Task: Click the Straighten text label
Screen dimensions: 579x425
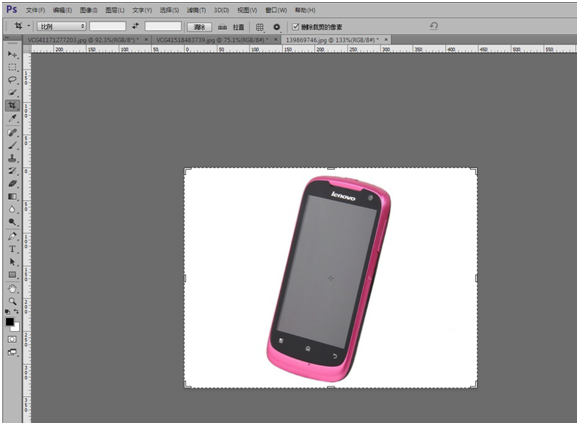Action: (x=239, y=27)
